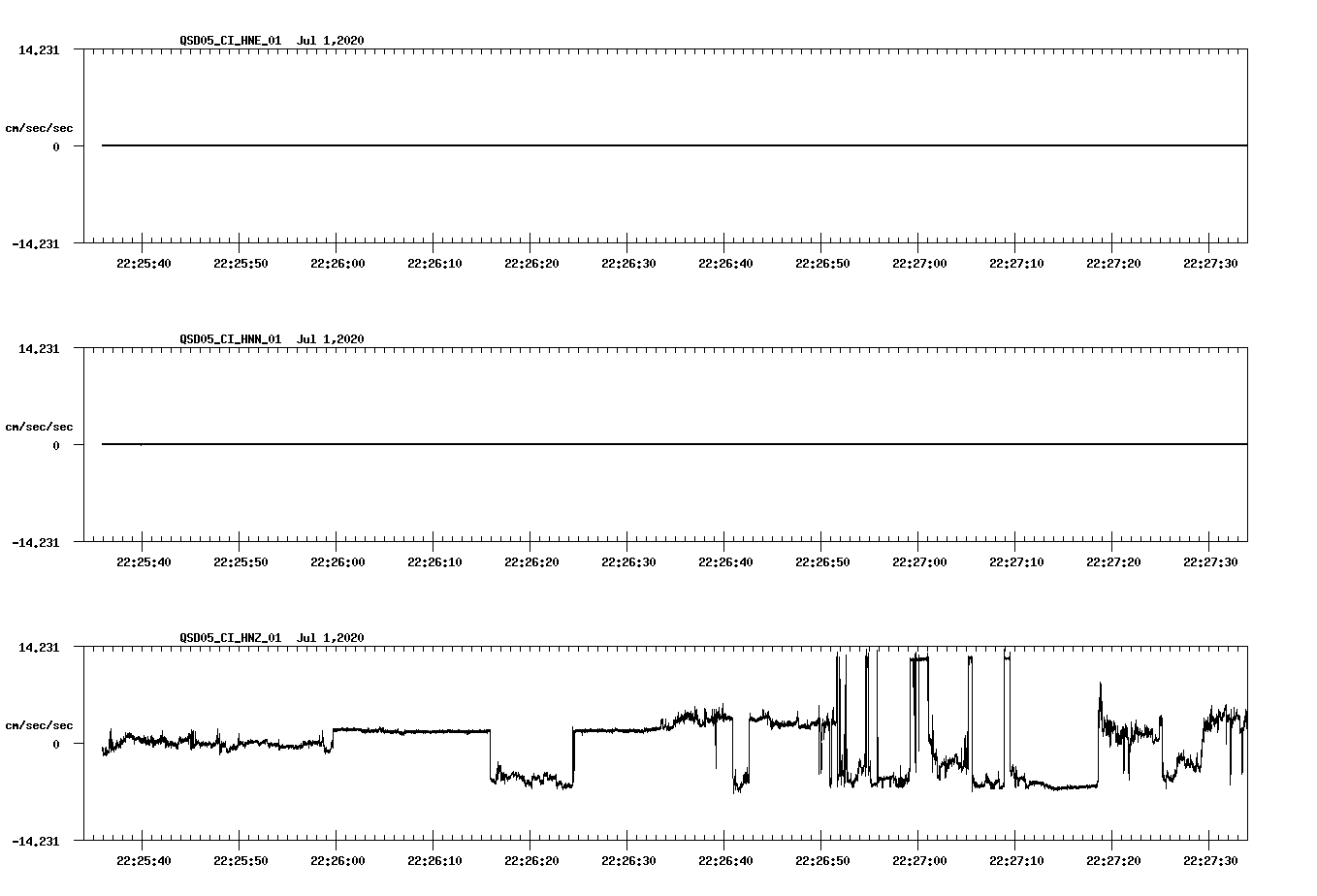Click the cm/sec/sec unit label of HNZ plot
The width and height of the screenshot is (1317, 896).
click(x=39, y=725)
